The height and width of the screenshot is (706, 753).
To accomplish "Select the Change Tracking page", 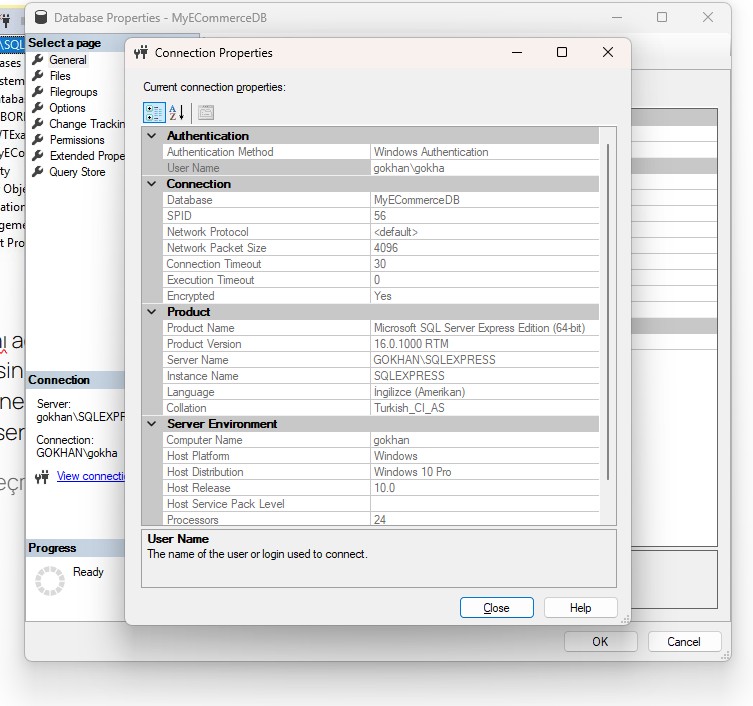I will point(86,124).
